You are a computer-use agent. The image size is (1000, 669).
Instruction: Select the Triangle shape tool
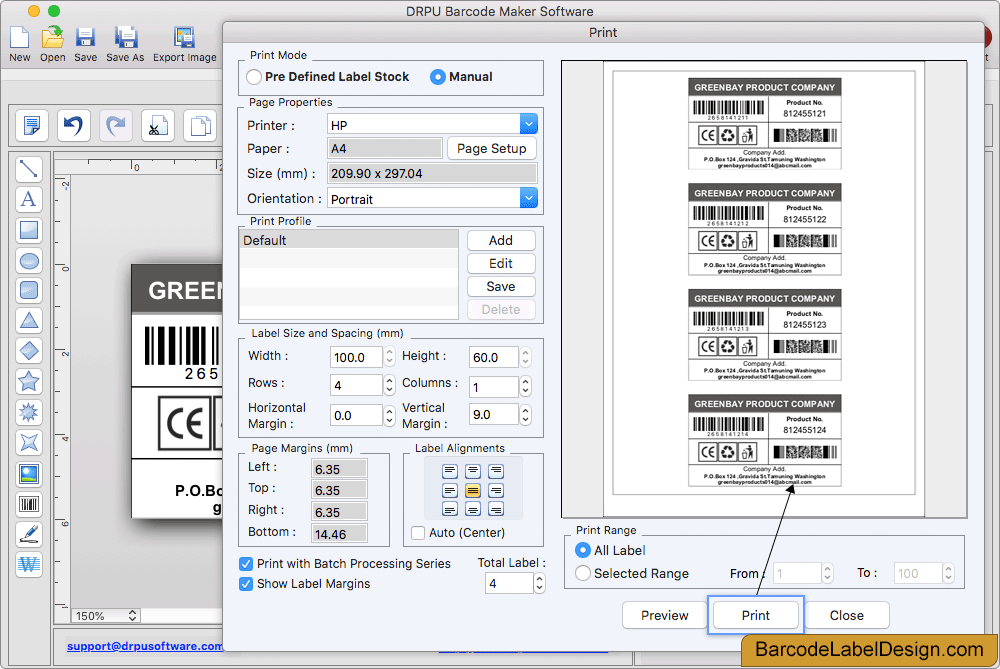29,321
